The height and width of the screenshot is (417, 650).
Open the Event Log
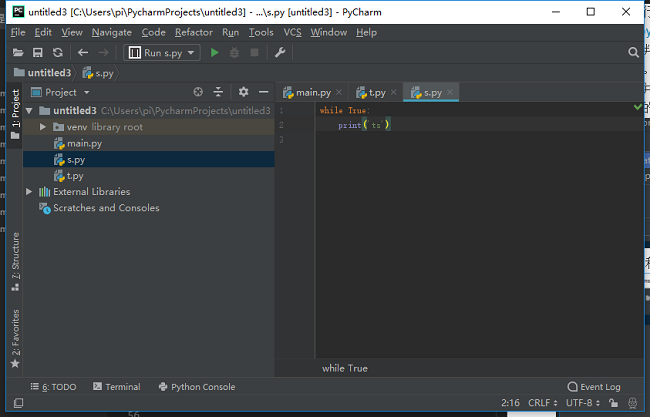pyautogui.click(x=594, y=387)
